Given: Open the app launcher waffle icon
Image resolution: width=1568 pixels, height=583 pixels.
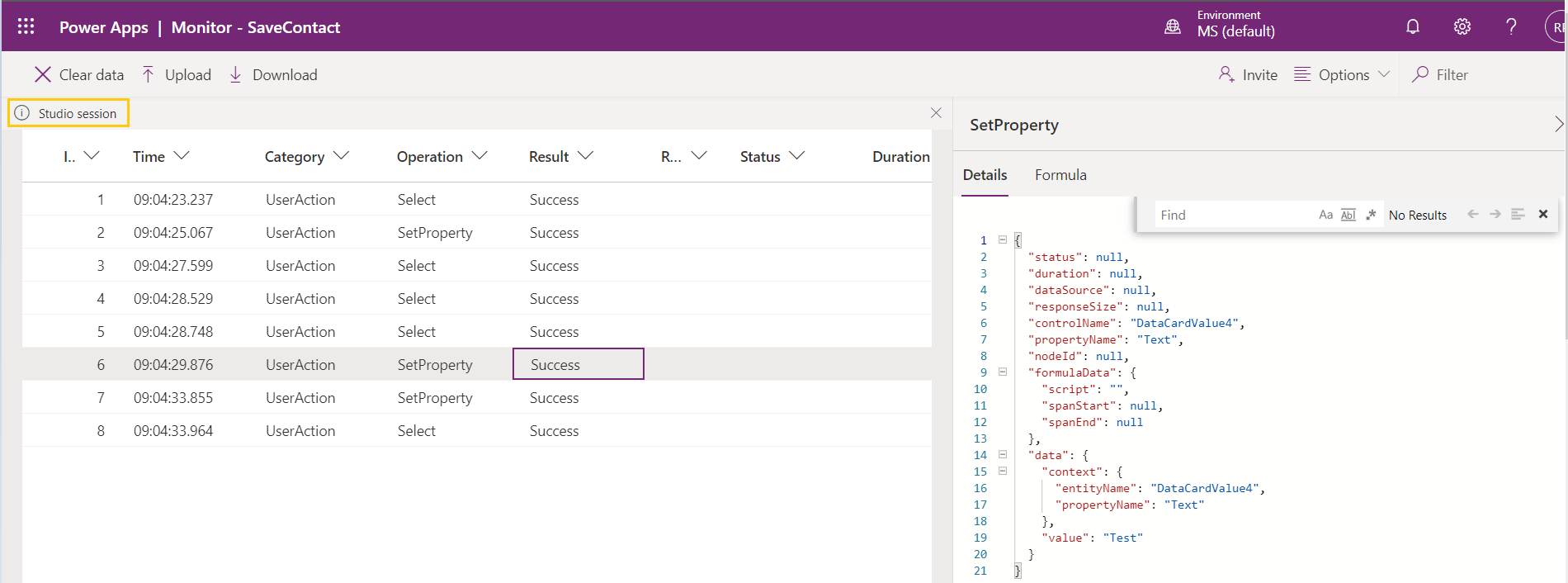Looking at the screenshot, I should coord(26,26).
